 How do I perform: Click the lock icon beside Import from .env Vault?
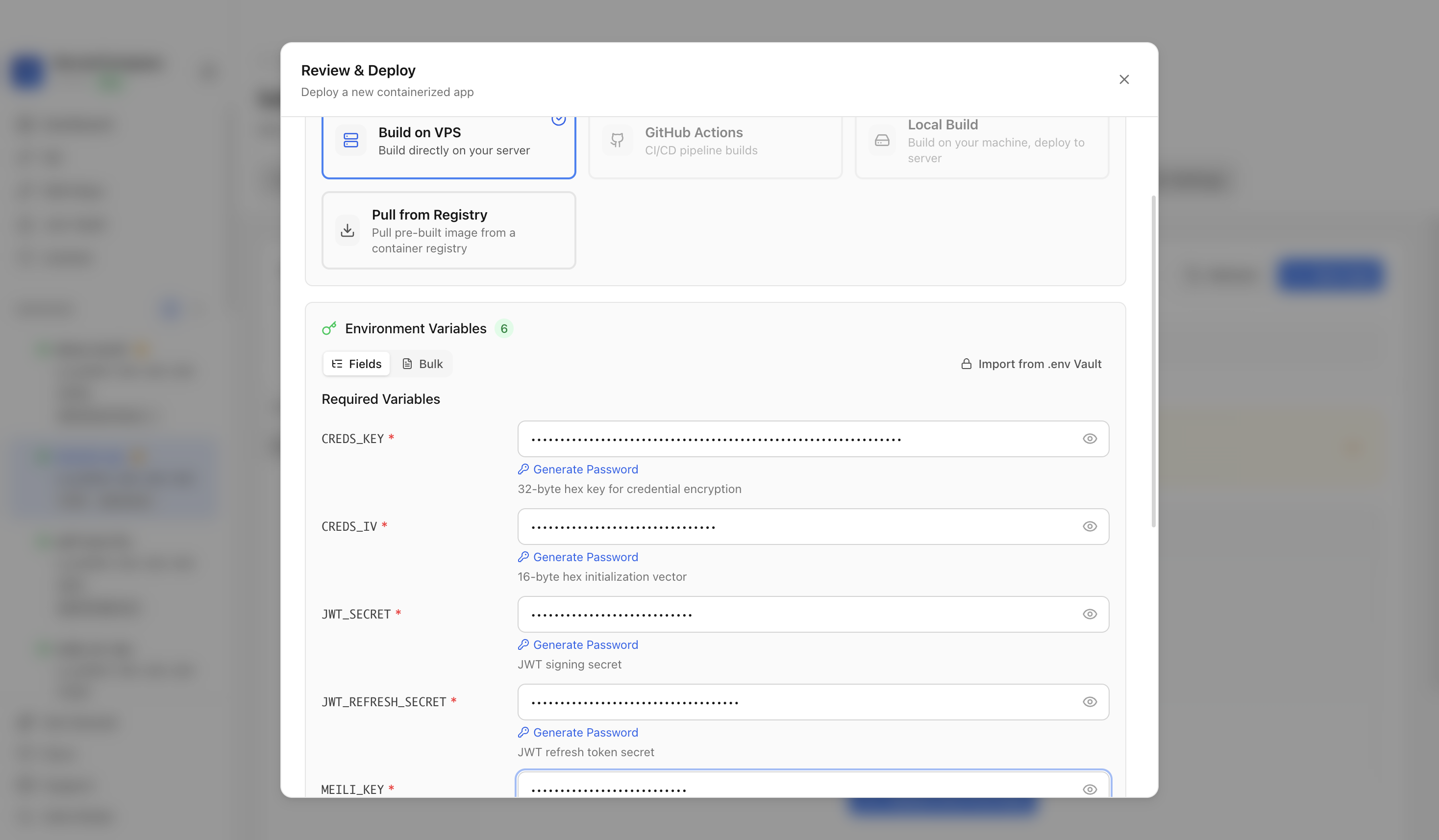(966, 364)
